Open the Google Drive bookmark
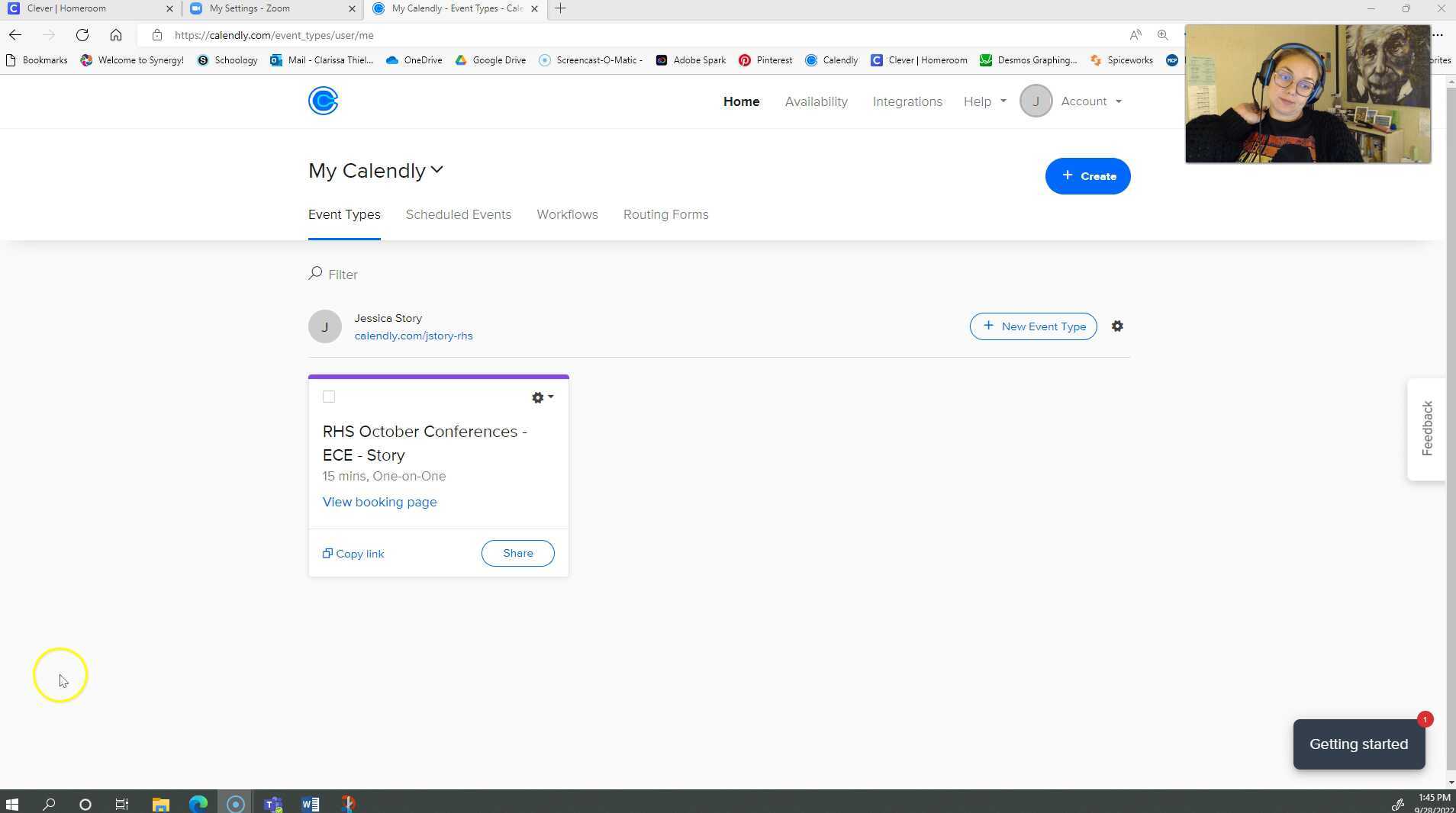 491,60
